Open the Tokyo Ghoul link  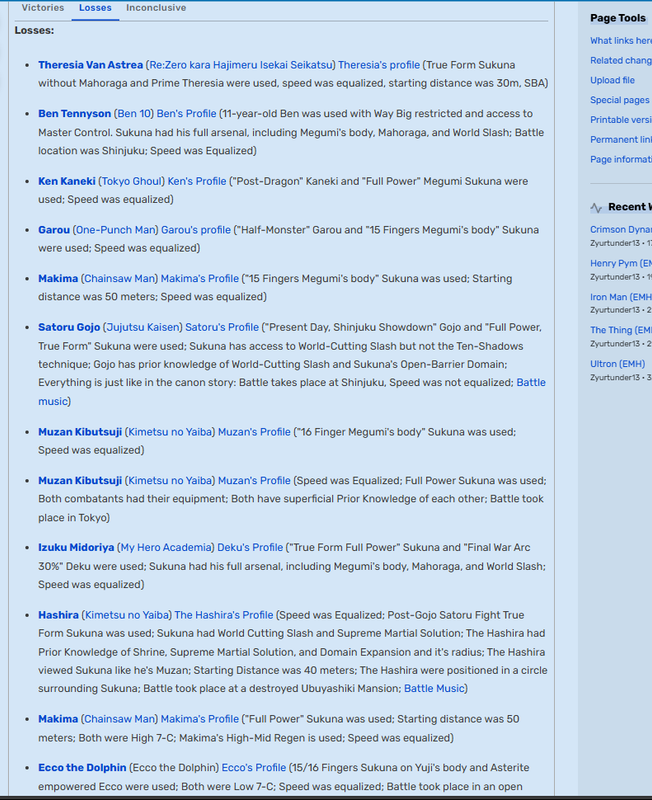tap(131, 181)
